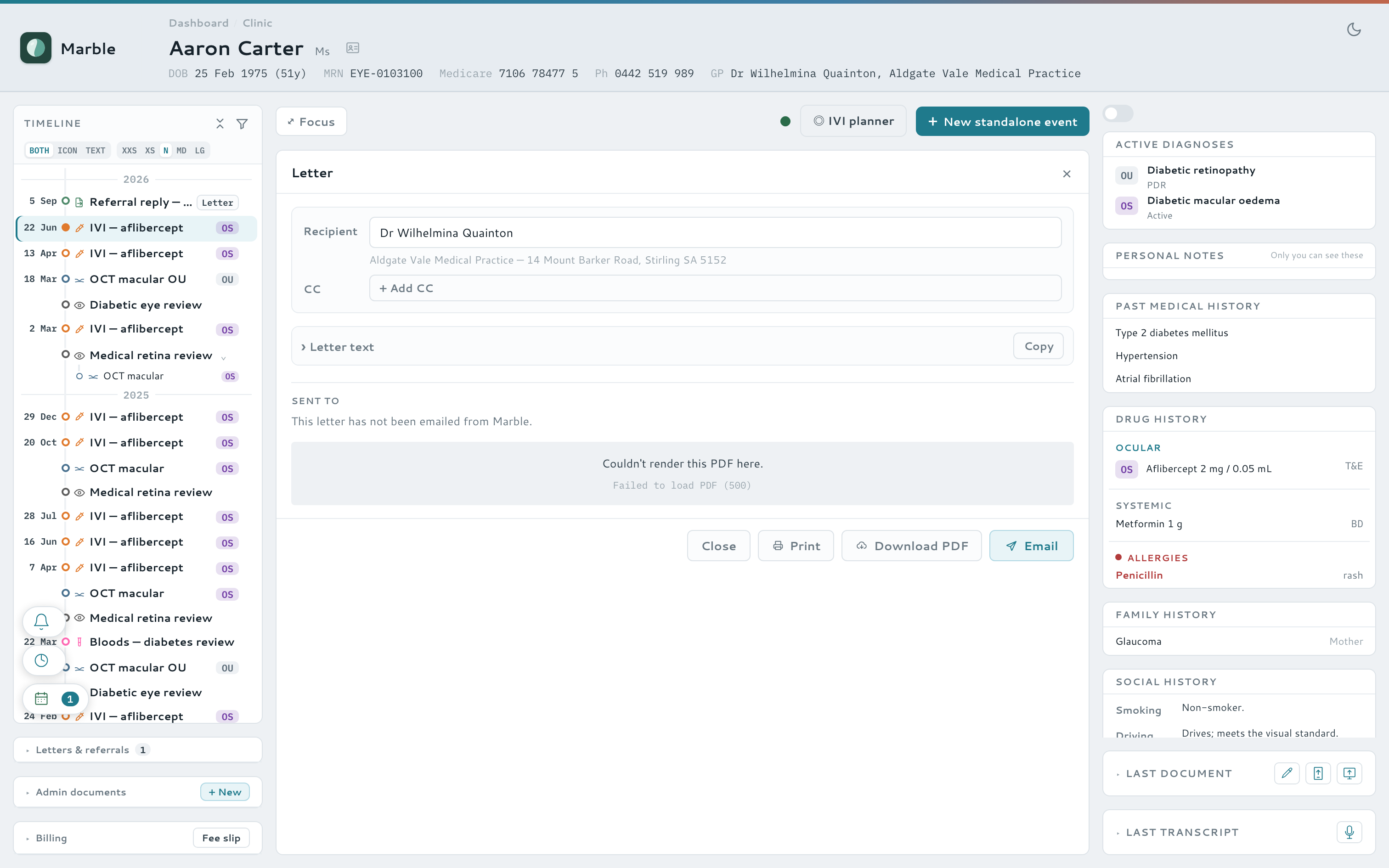Toggle dark mode moon icon
The width and height of the screenshot is (1389, 868).
(1354, 29)
